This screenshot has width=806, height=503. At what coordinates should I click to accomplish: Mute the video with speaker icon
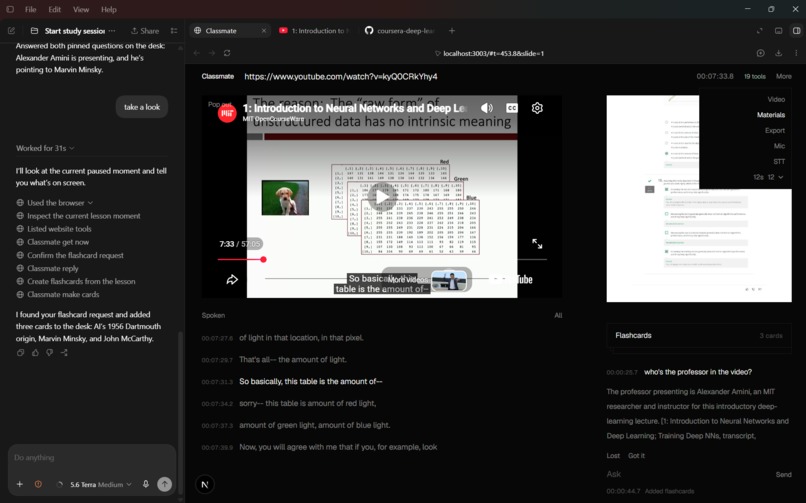(486, 108)
